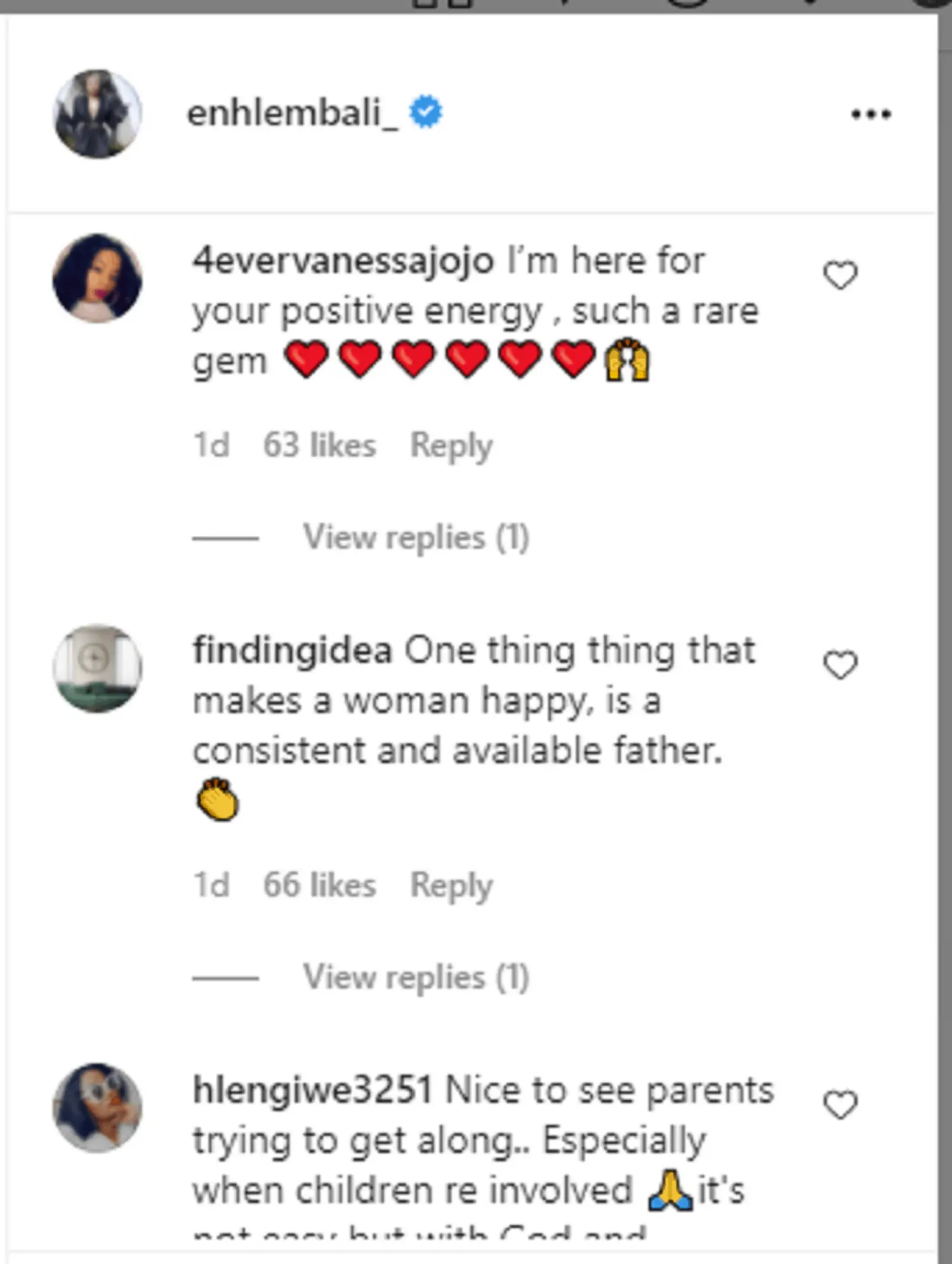Expand replies under findingidea's comment
Screen dimensions: 952x1264
(416, 977)
